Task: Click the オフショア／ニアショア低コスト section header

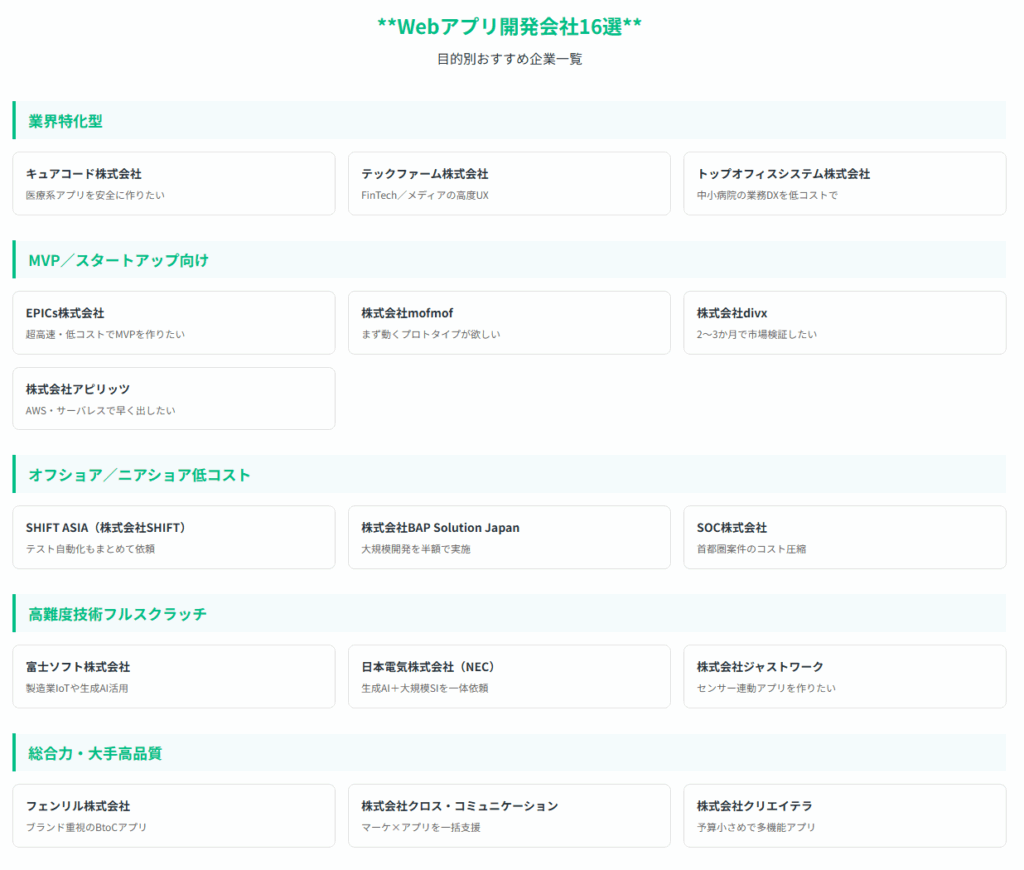Action: (139, 475)
